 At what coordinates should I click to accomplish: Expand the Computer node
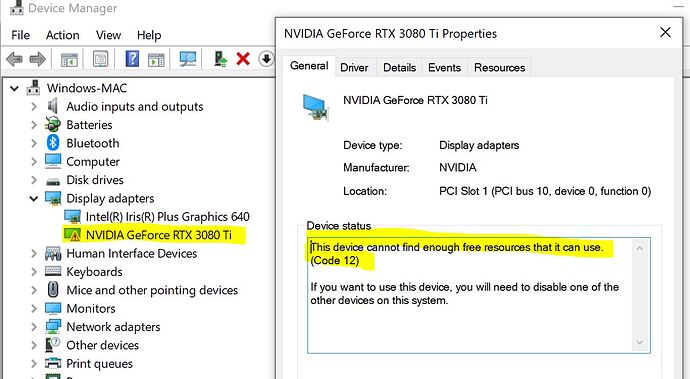pos(34,162)
